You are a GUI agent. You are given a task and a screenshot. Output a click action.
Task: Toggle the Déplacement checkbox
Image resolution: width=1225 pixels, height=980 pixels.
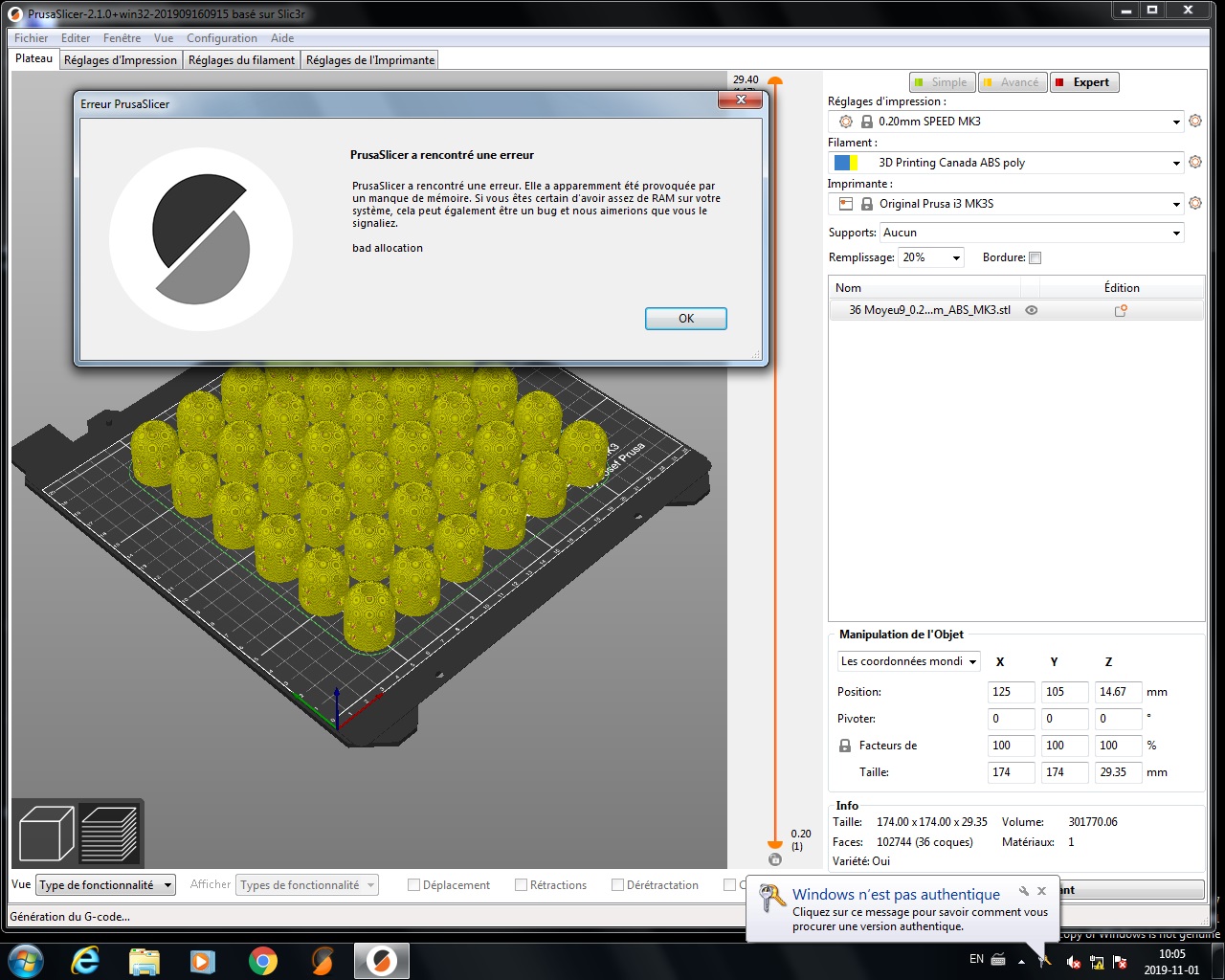(x=414, y=885)
